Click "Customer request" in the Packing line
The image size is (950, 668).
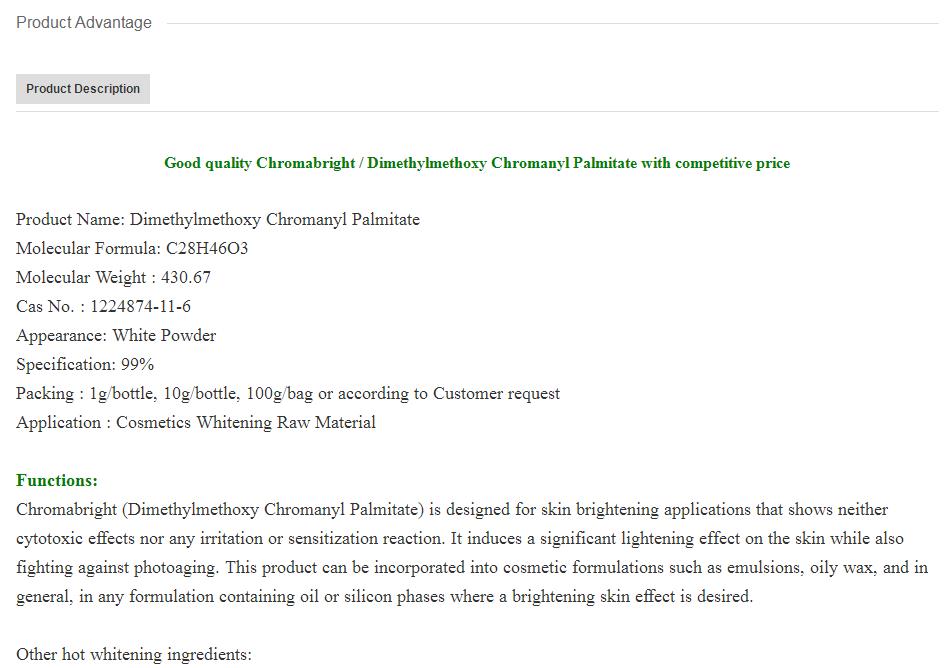point(496,394)
